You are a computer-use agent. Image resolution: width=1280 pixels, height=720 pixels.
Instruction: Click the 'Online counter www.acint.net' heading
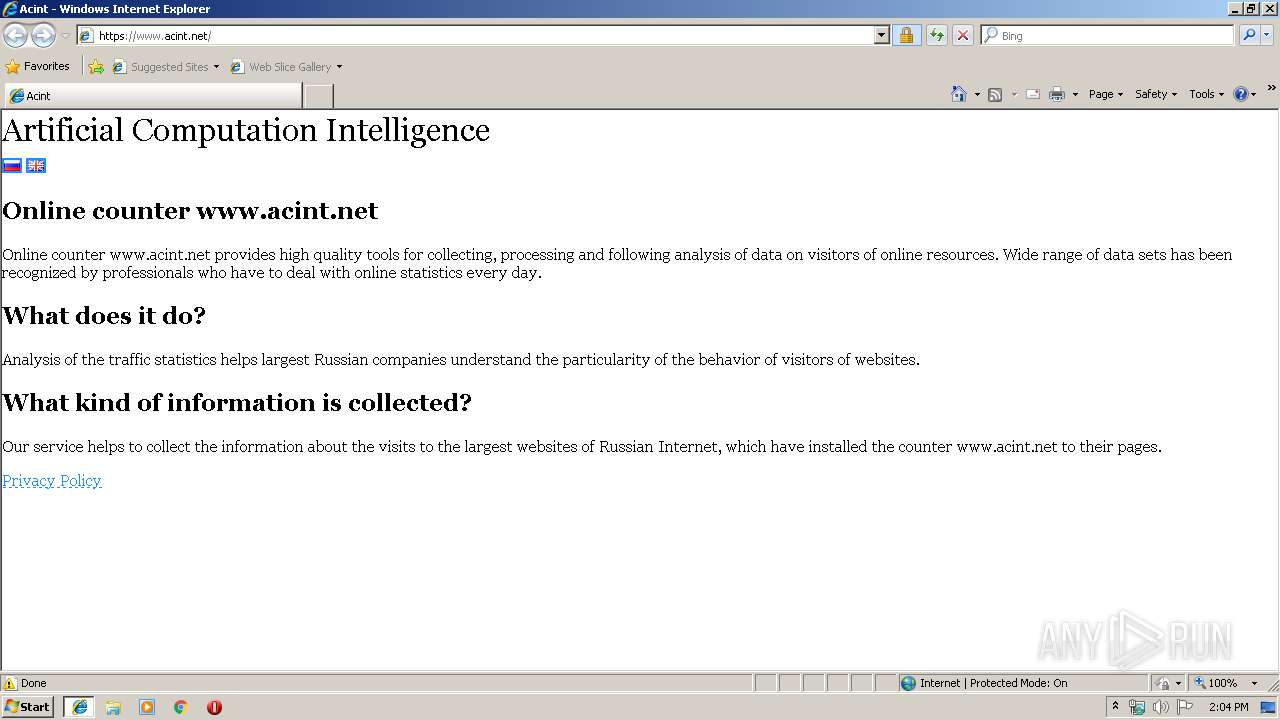pos(190,211)
